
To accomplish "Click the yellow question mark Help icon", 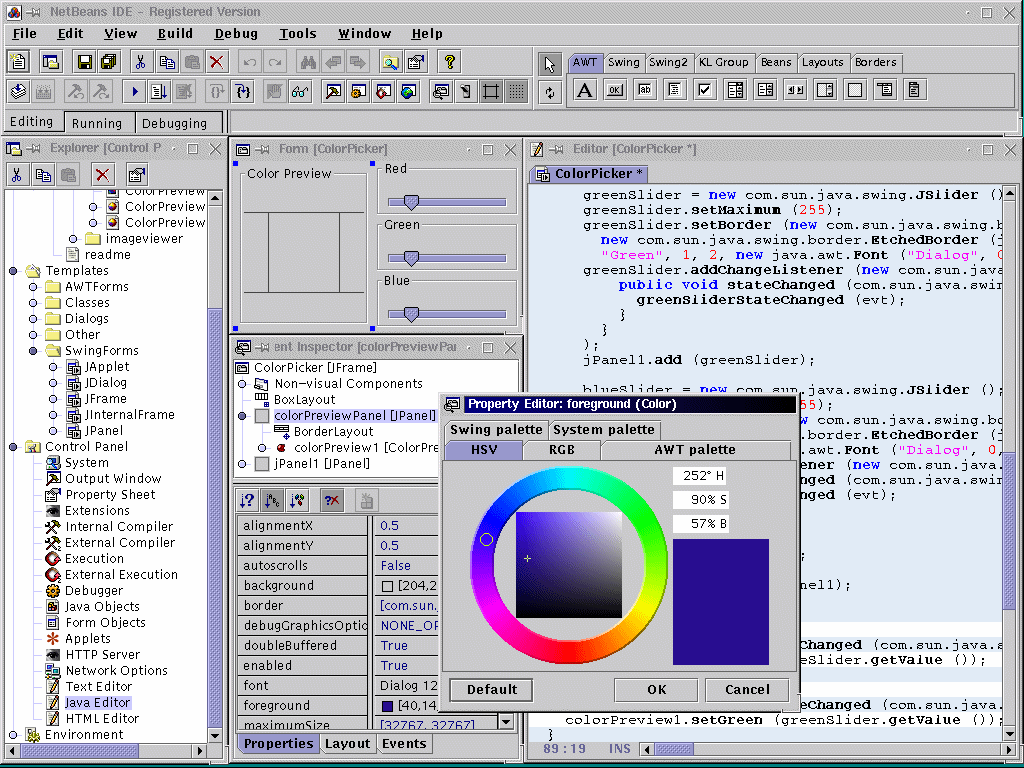I will (x=450, y=62).
